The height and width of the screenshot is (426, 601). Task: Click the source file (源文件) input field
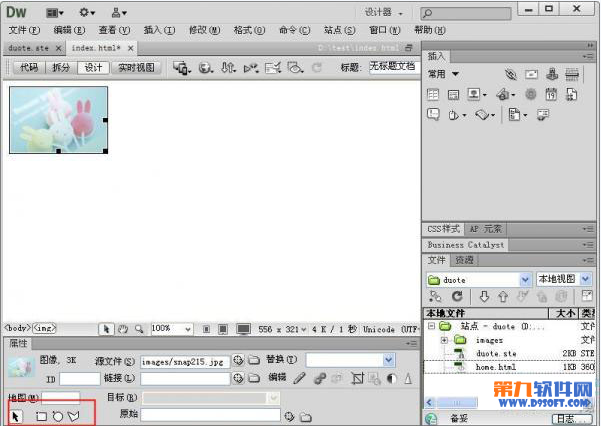tap(184, 360)
